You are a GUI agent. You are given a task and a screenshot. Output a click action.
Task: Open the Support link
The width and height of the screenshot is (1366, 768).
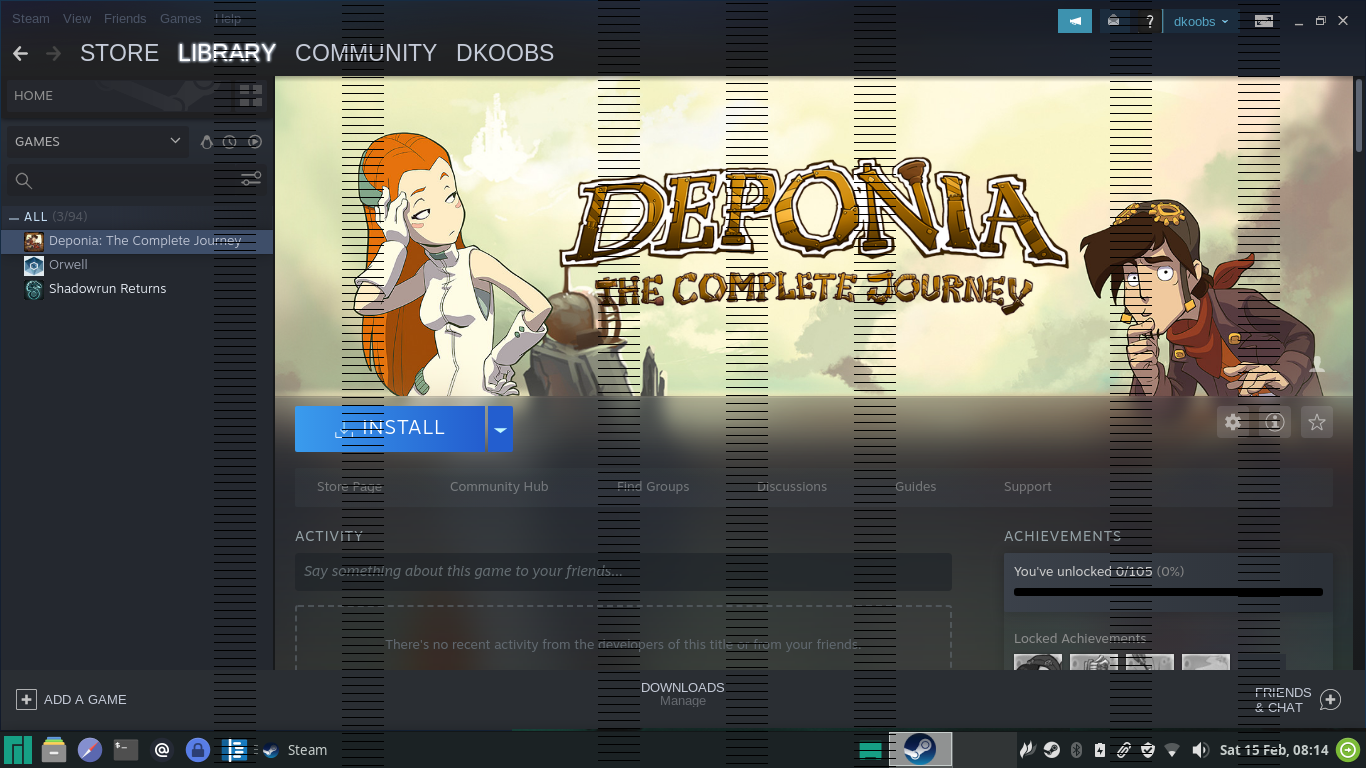point(1028,487)
